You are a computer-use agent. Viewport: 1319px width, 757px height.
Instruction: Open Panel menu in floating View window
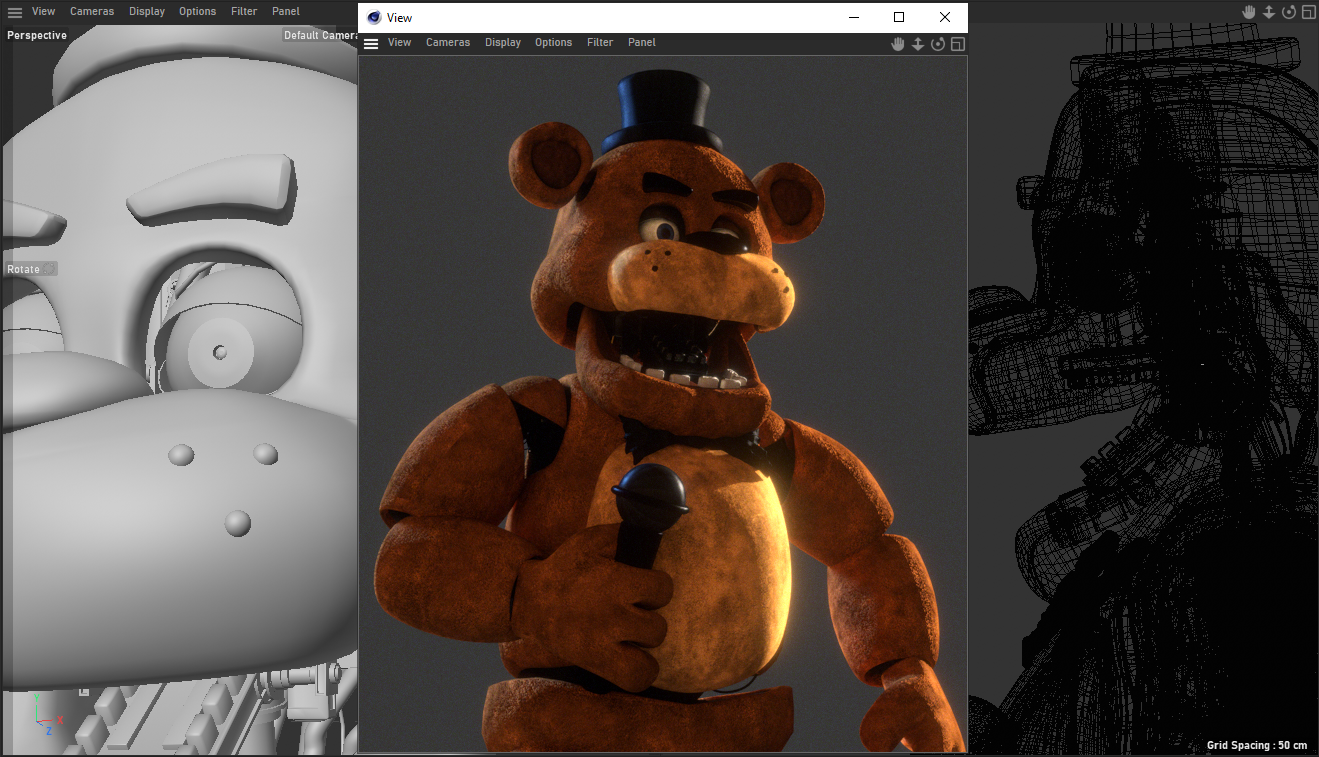(x=642, y=43)
